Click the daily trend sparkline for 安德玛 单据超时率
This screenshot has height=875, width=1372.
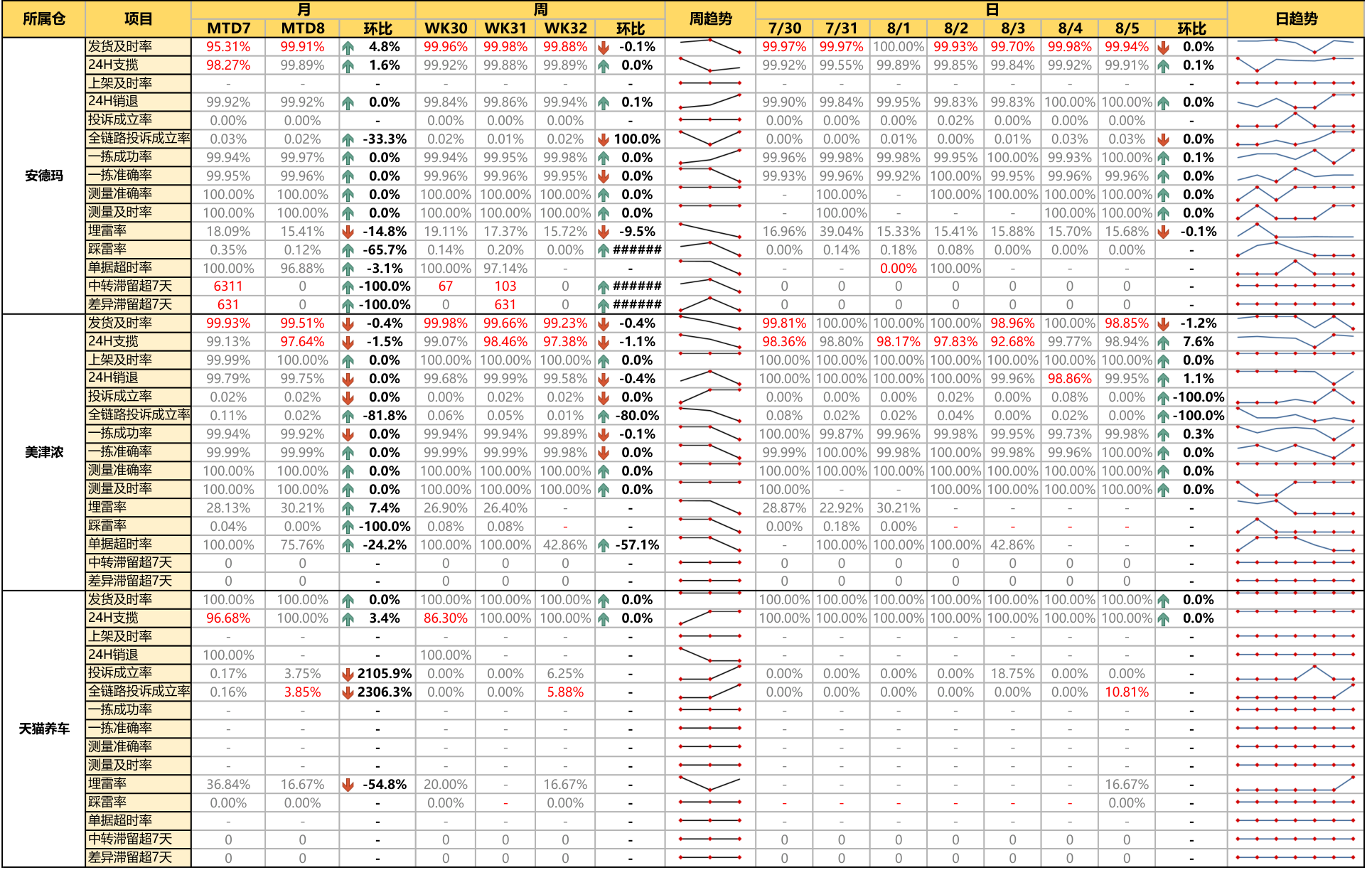point(1296,268)
